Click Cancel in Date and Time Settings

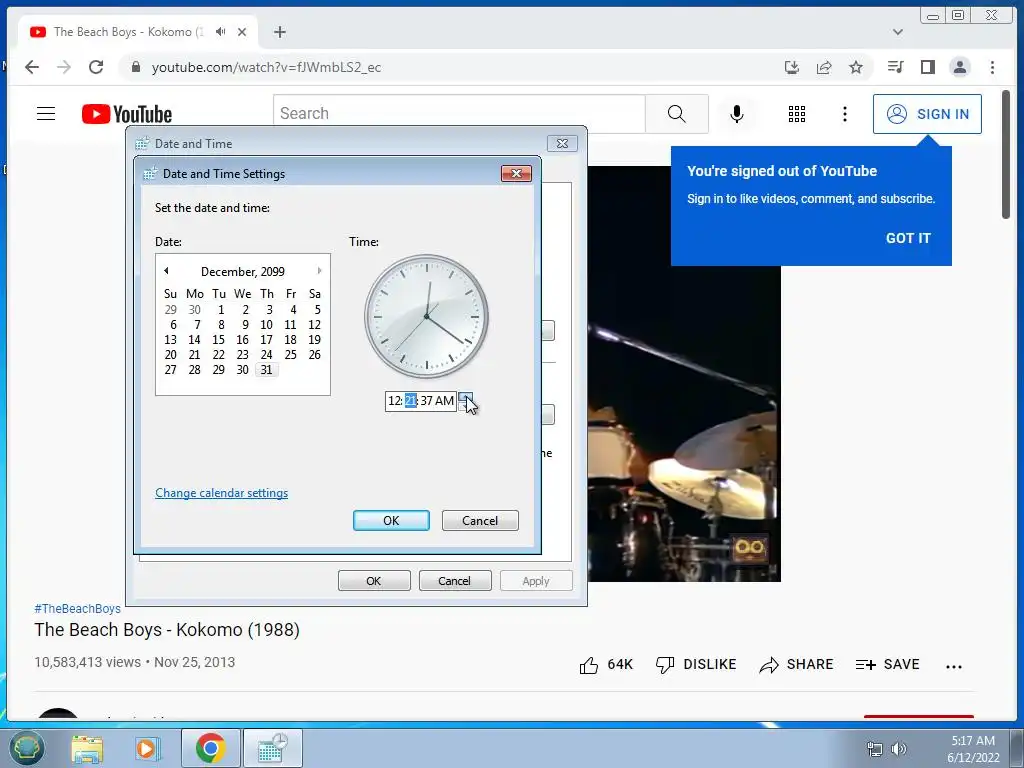coord(480,520)
